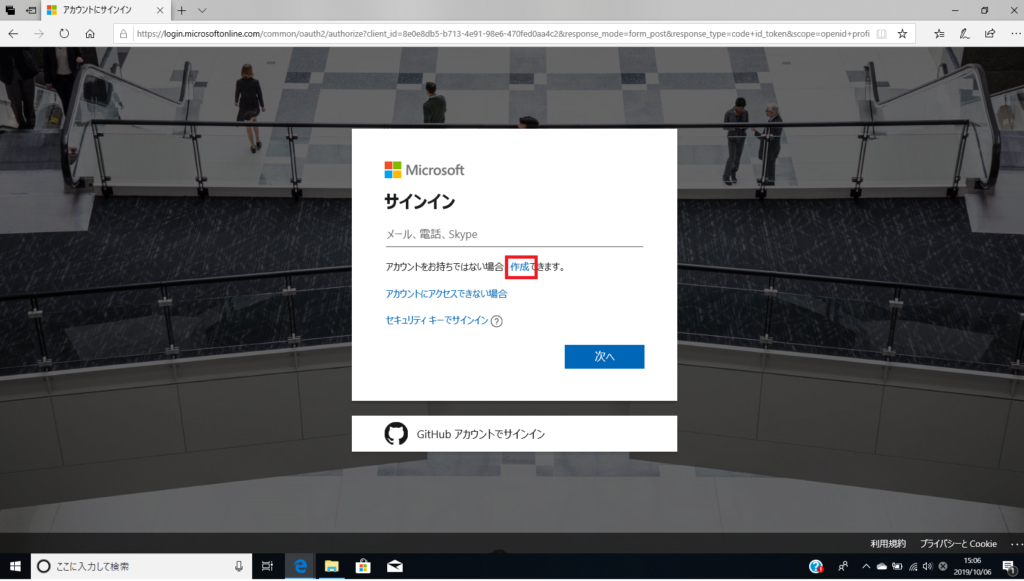This screenshot has height=581, width=1024.
Task: Click the volume speaker tray icon
Action: (x=927, y=566)
